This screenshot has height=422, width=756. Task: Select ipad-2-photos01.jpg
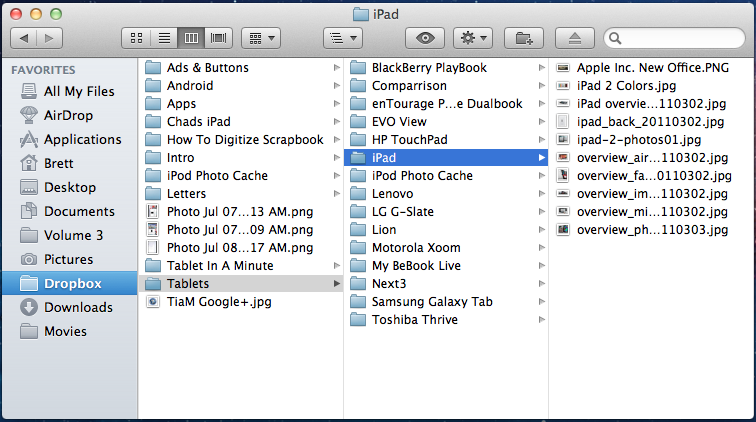(x=651, y=139)
